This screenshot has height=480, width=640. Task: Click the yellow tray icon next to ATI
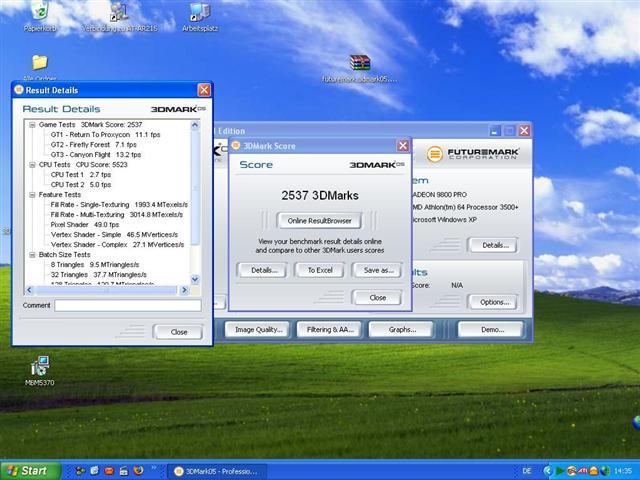[x=594, y=471]
